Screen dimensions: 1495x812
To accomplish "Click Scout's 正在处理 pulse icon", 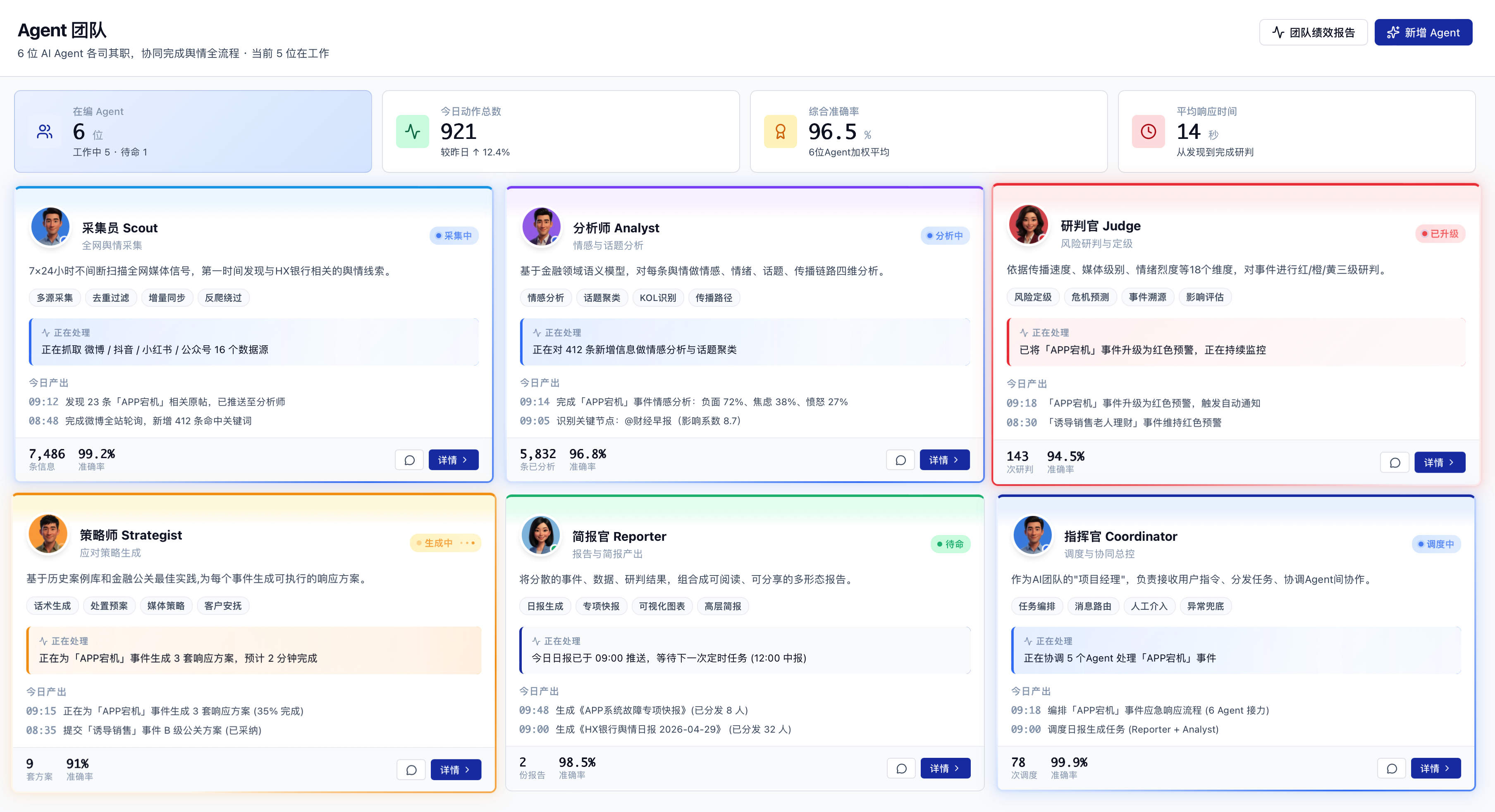I will [46, 332].
